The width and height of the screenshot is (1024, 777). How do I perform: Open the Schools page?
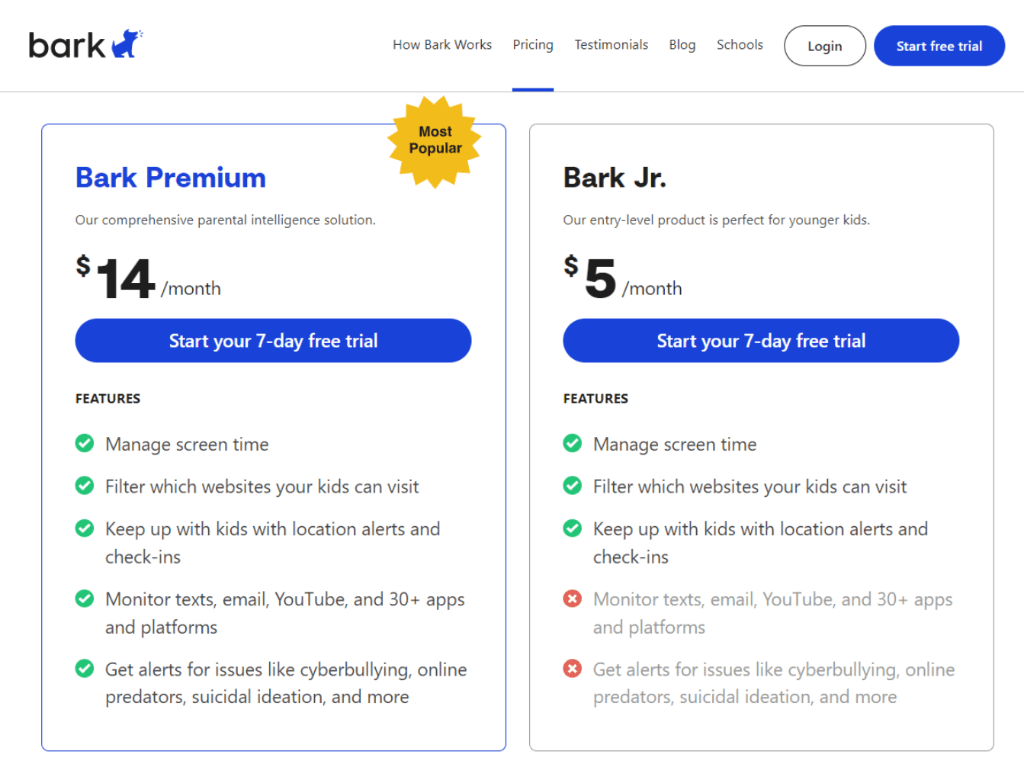click(740, 45)
